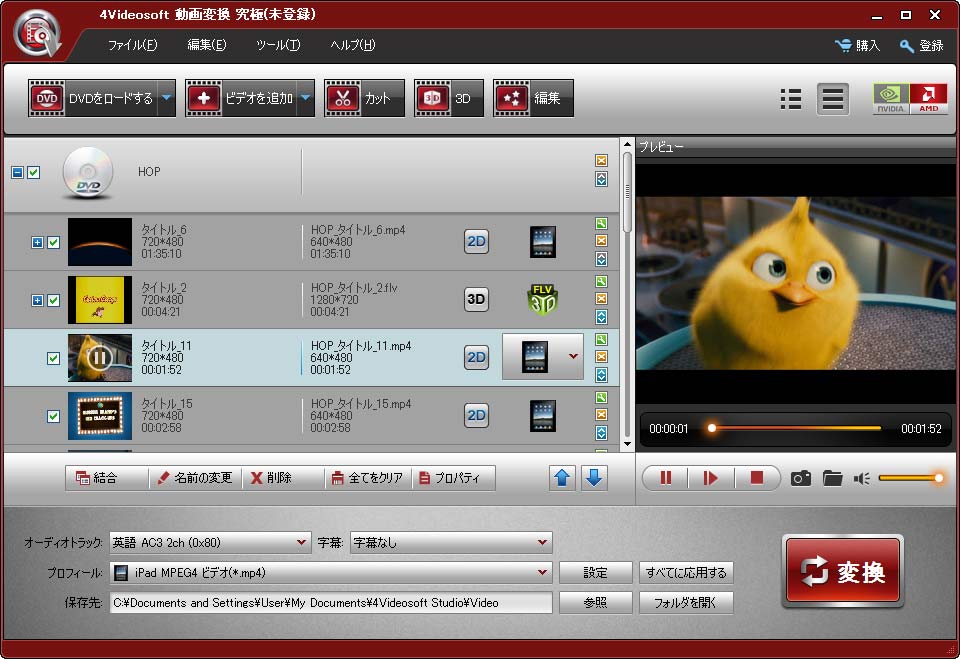This screenshot has width=960, height=659.
Task: Move selected item up with arrow
Action: (563, 478)
